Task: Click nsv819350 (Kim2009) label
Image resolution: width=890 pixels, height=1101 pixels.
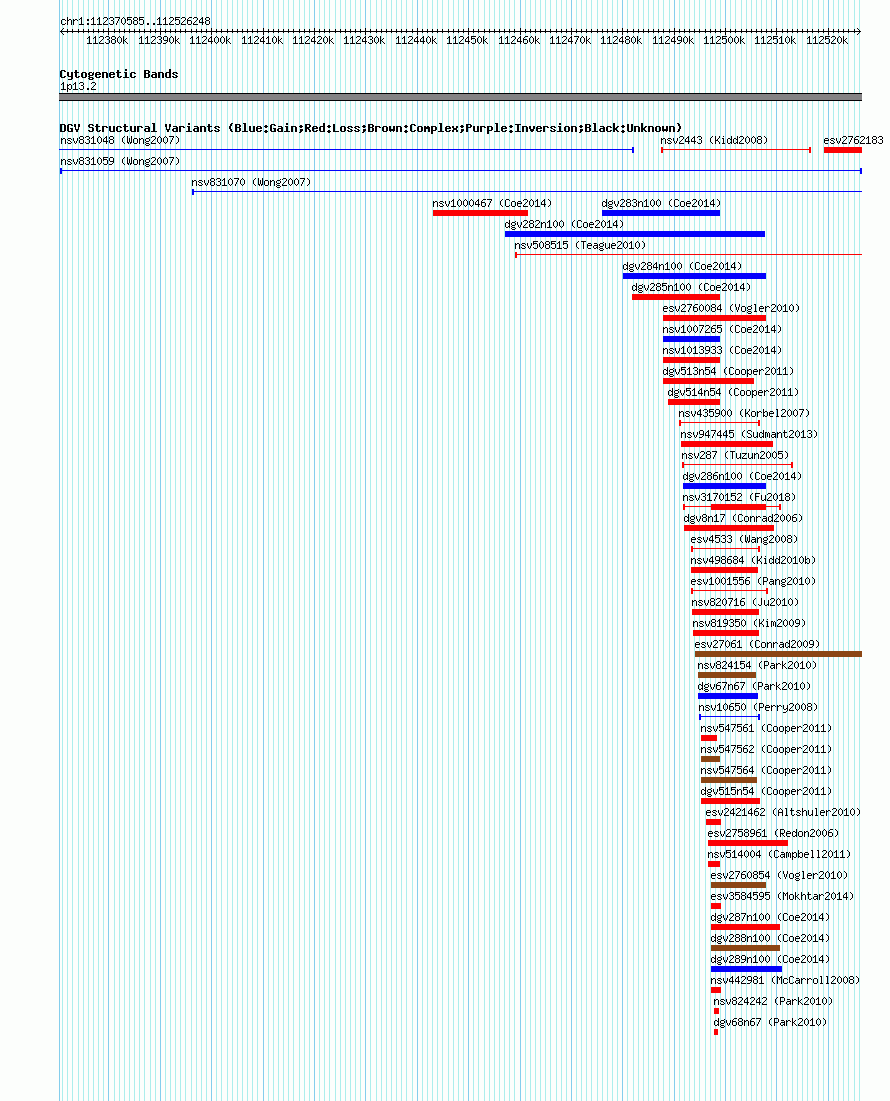Action: pos(749,624)
